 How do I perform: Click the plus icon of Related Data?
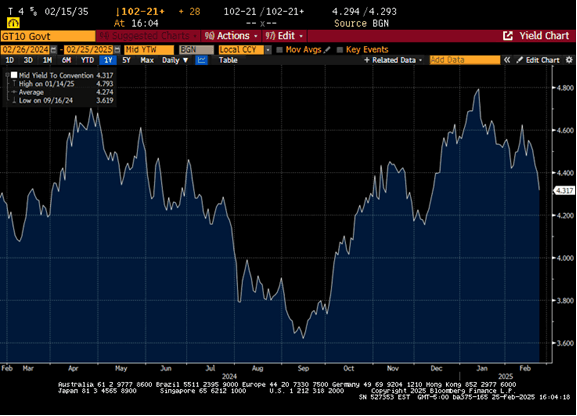tap(367, 60)
